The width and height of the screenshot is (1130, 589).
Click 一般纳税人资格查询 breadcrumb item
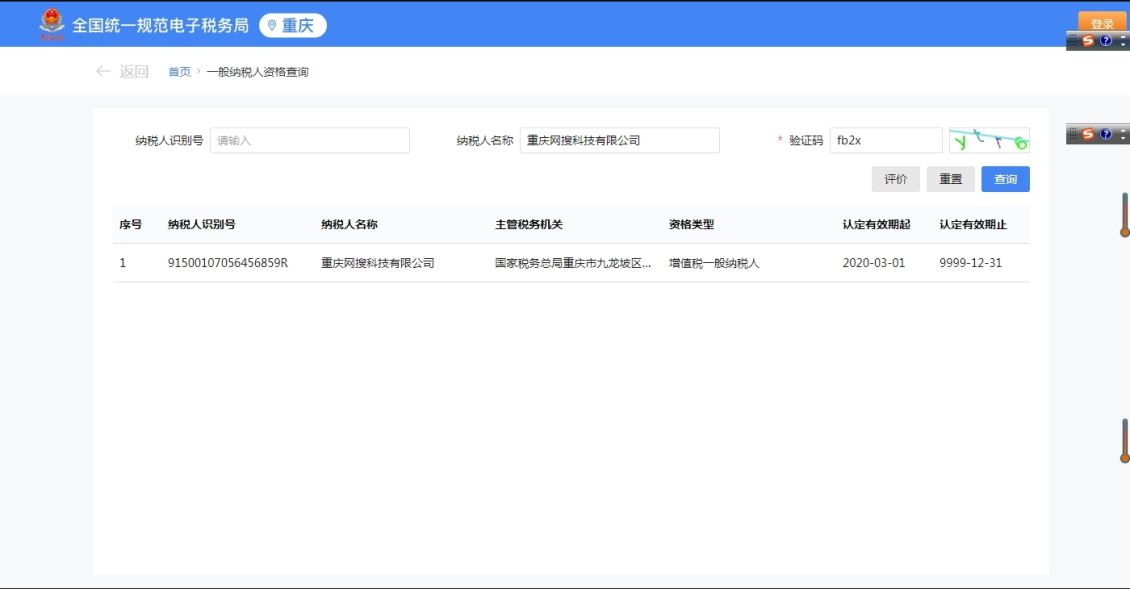(257, 72)
